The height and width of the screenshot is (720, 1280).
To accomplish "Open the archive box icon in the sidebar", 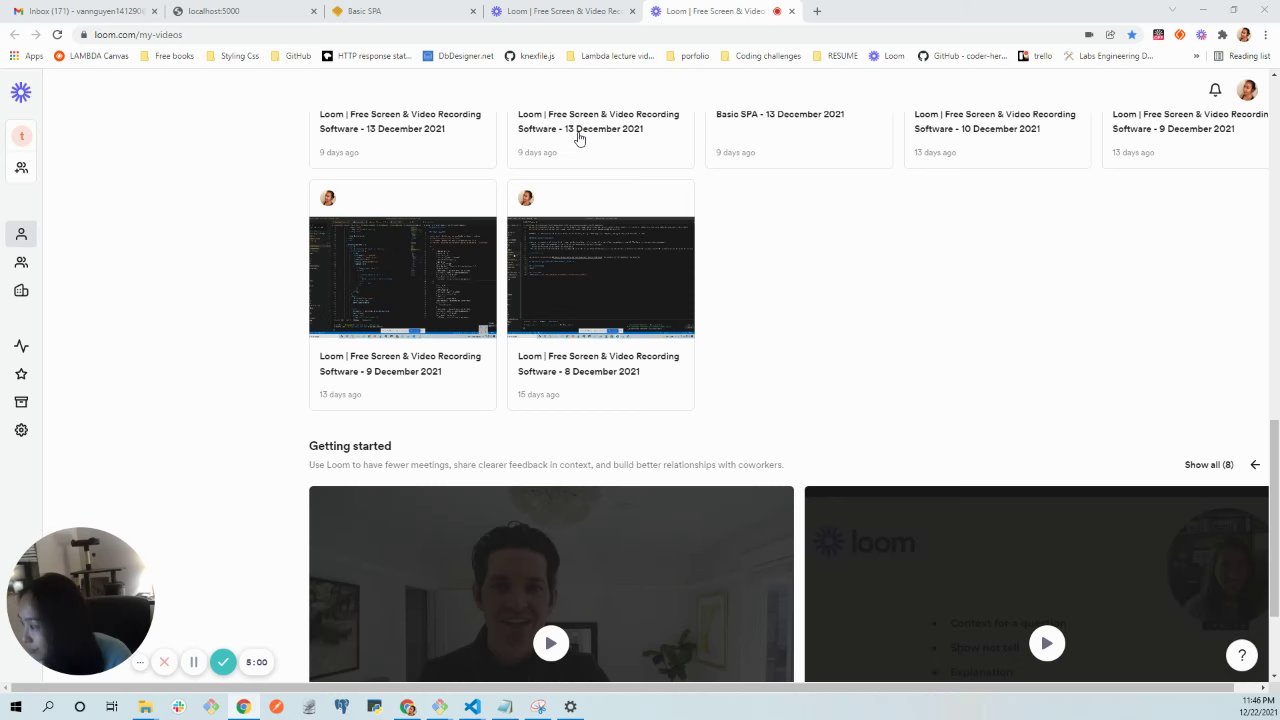I will pyautogui.click(x=21, y=402).
